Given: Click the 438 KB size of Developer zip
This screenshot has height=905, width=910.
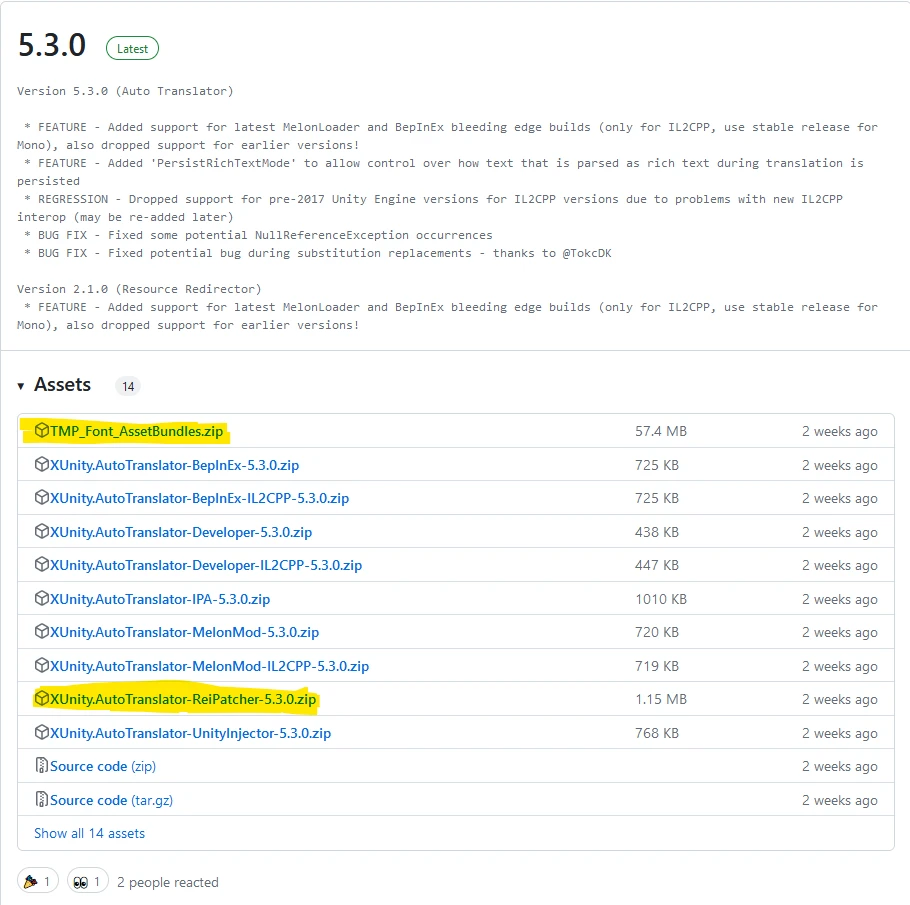Looking at the screenshot, I should coord(657,532).
